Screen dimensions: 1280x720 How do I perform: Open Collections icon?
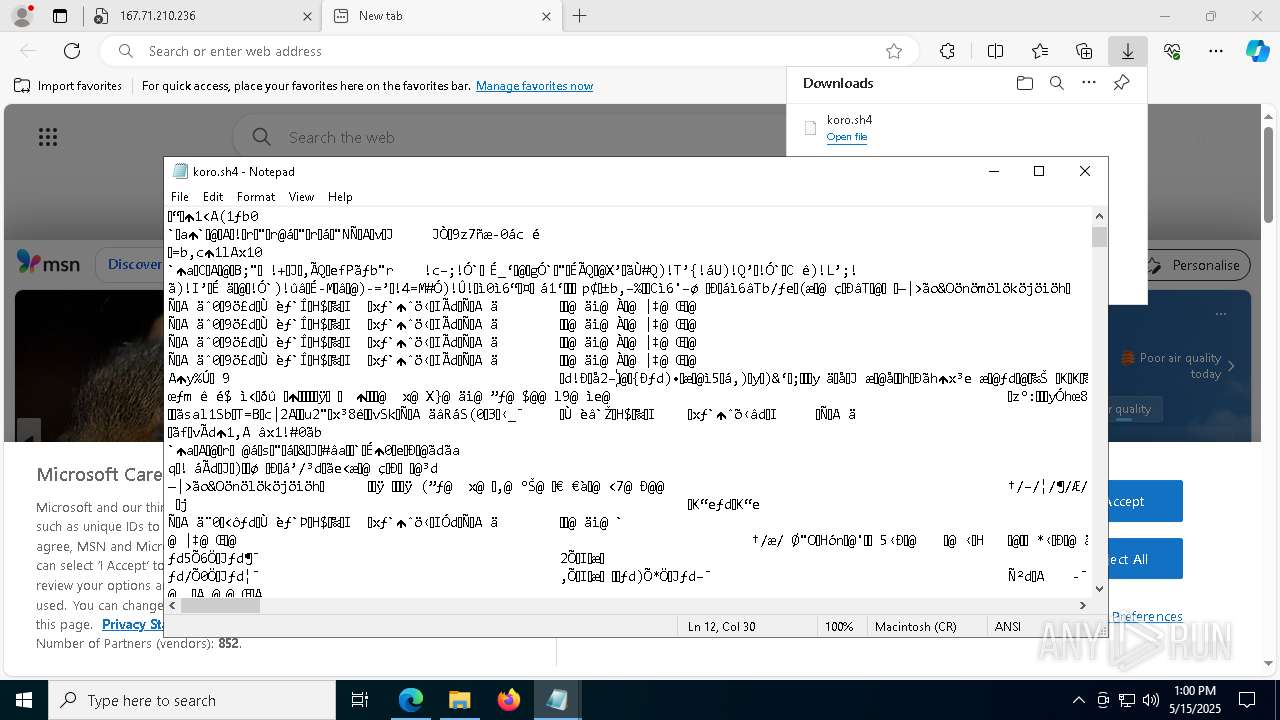(x=1084, y=51)
